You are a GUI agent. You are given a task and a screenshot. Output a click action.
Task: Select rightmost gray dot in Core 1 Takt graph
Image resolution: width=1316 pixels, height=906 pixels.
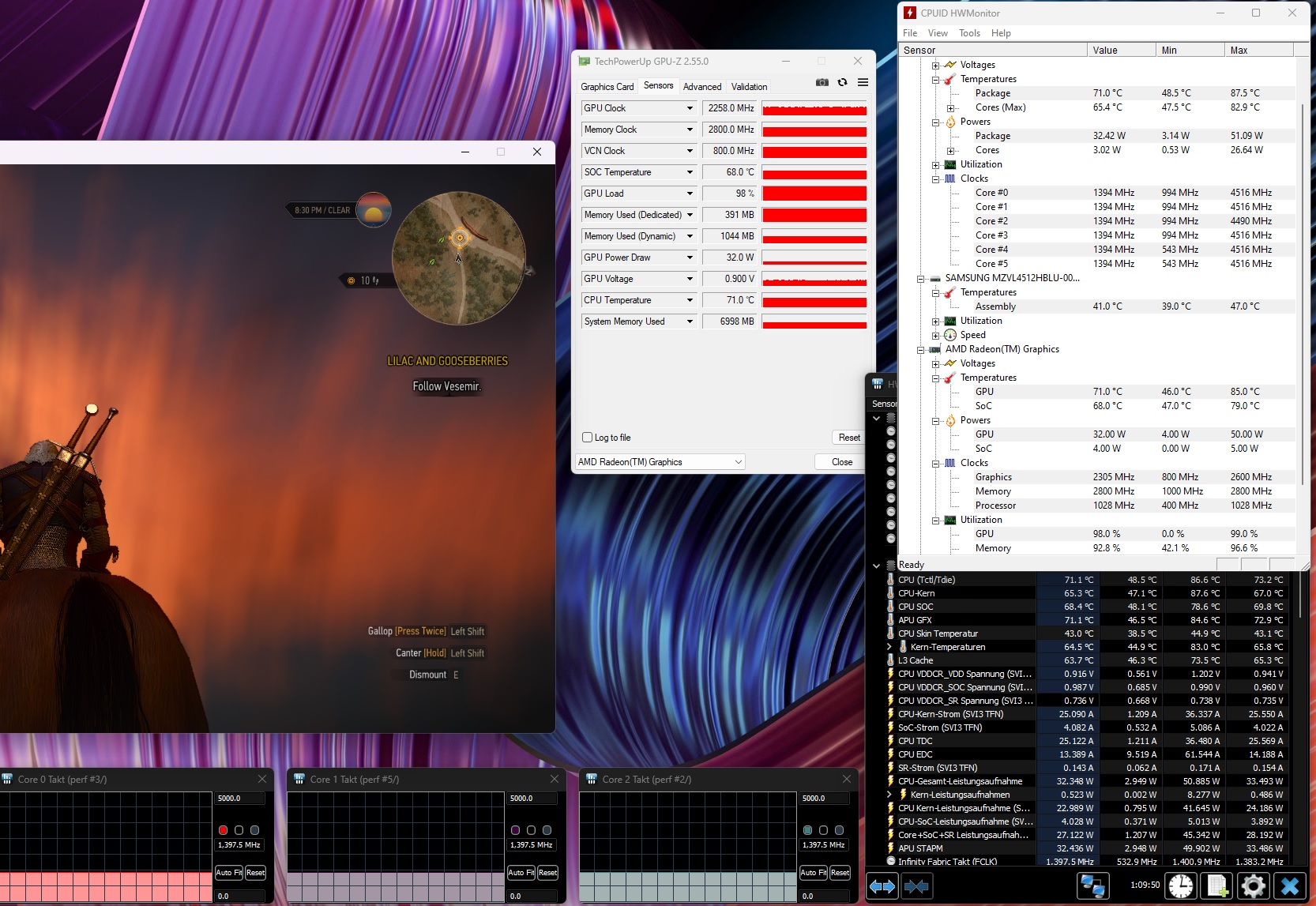547,830
